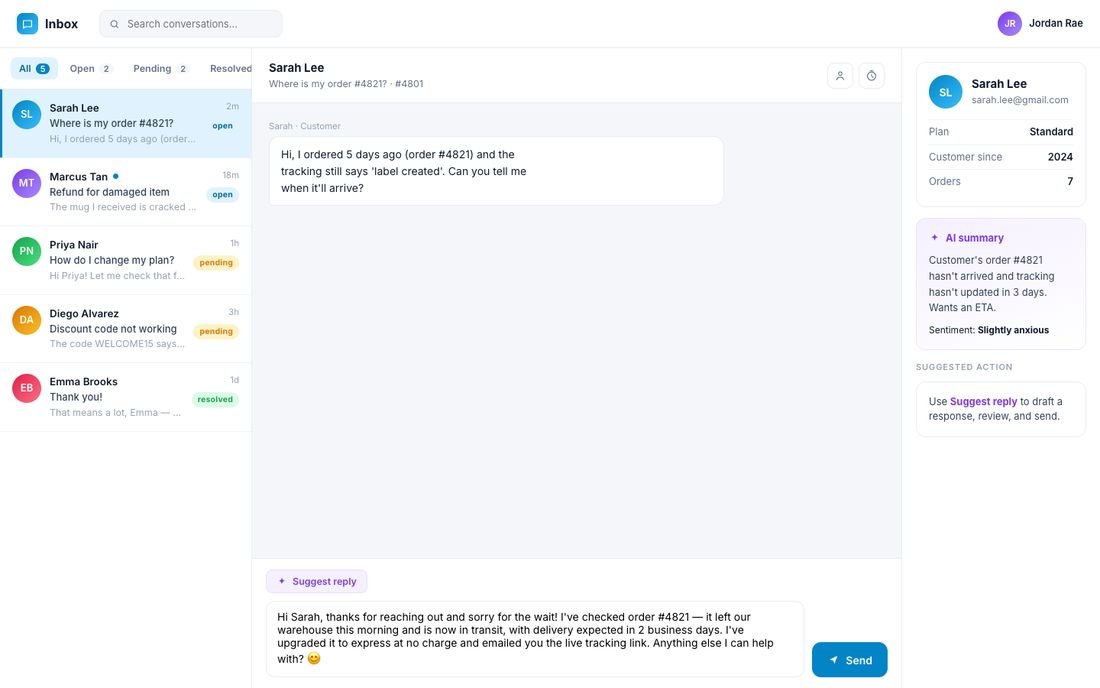The width and height of the screenshot is (1100, 688).
Task: Switch to the Pending tab
Action: click(x=160, y=69)
